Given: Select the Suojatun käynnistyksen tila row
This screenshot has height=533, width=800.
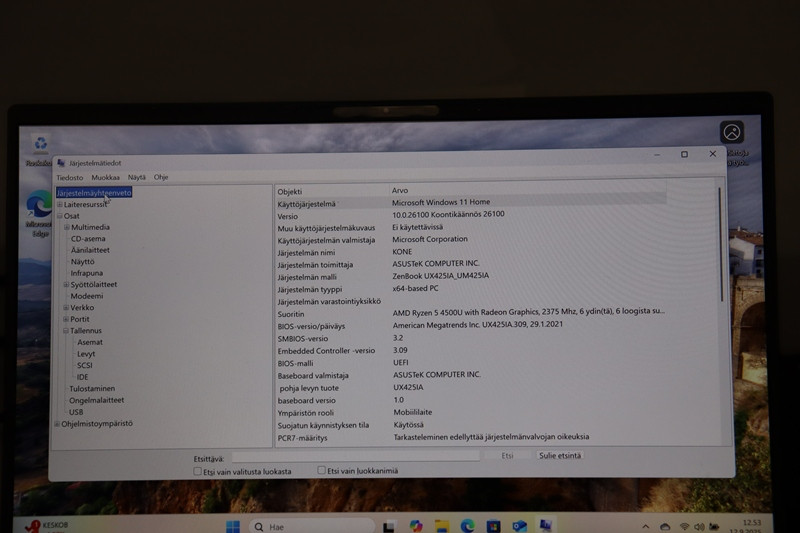Looking at the screenshot, I should click(x=471, y=425).
